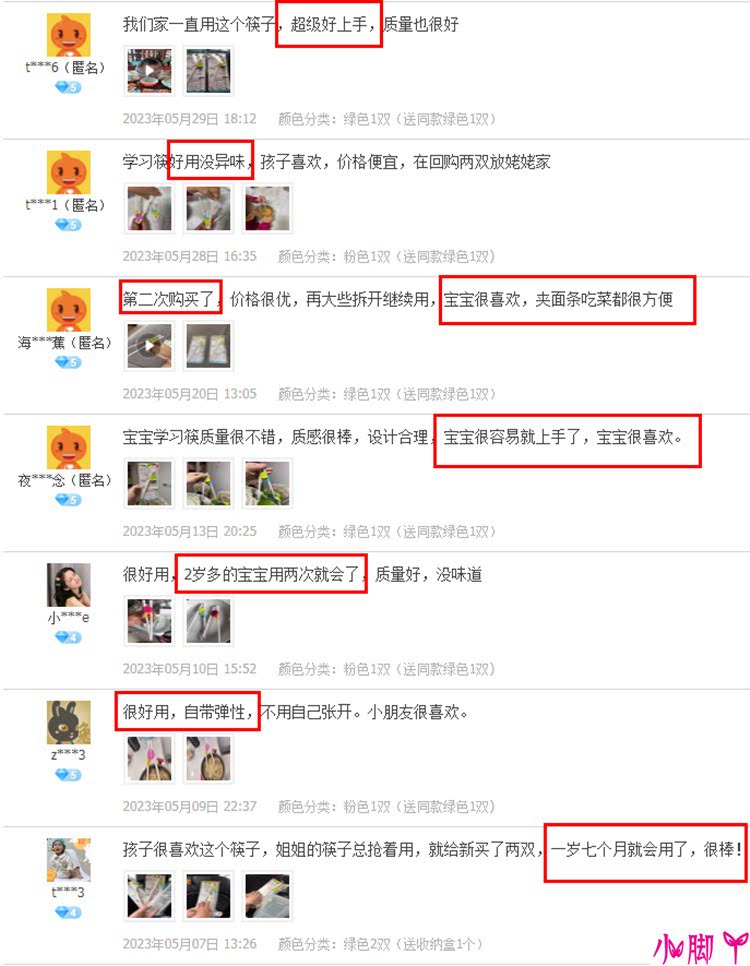Open the third photo in t***1's review
This screenshot has height=966, width=750.
coord(267,209)
